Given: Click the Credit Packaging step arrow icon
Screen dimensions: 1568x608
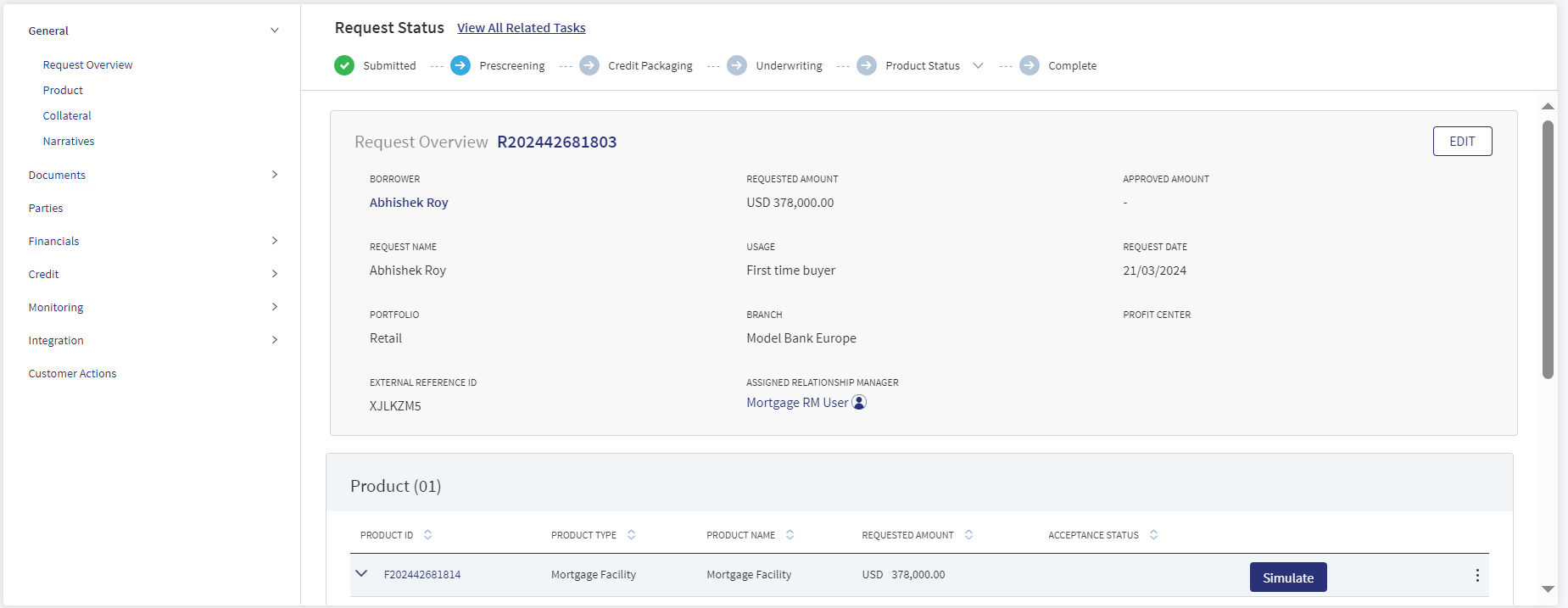Looking at the screenshot, I should click(x=589, y=65).
